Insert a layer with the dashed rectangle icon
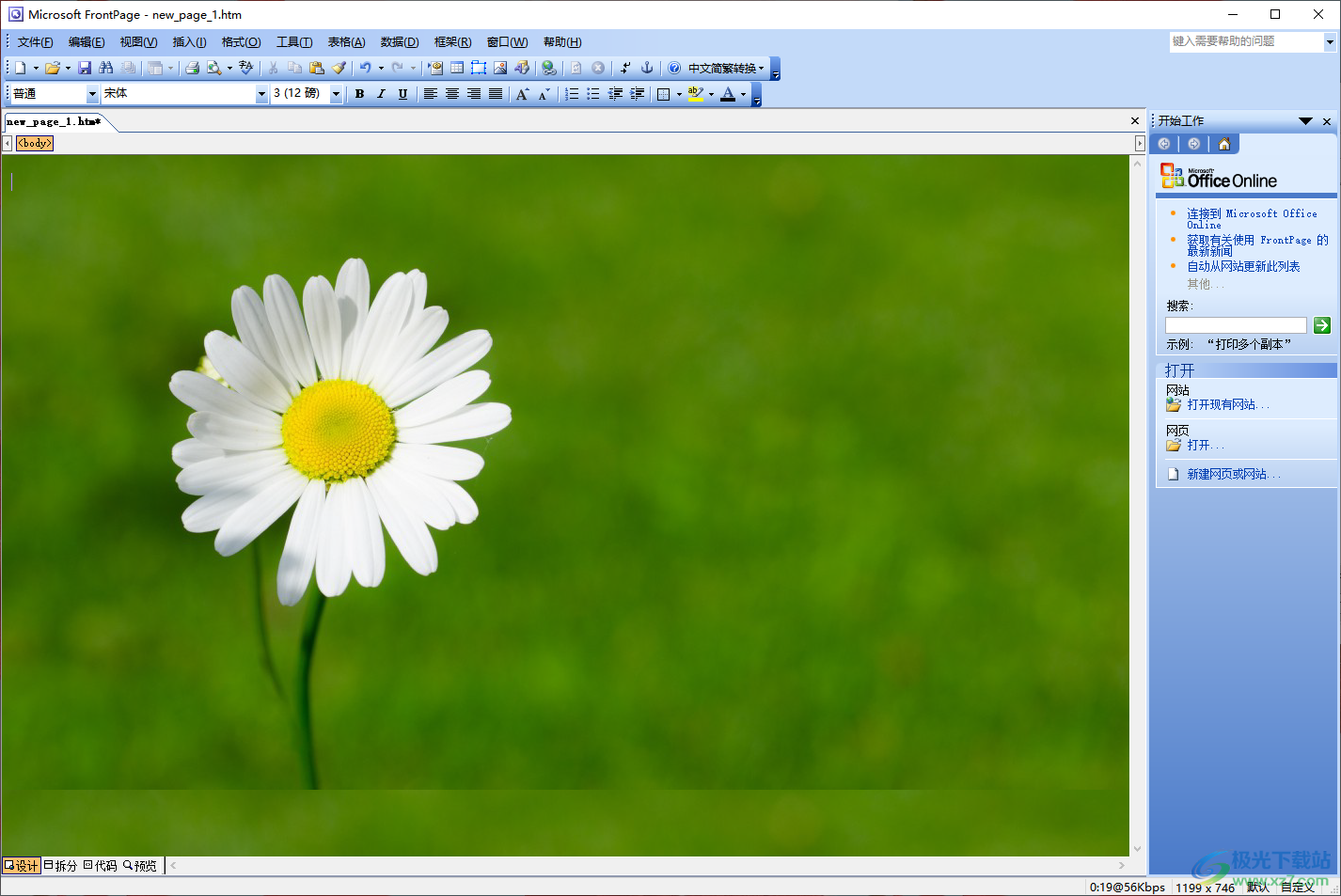The width and height of the screenshot is (1341, 896). click(479, 68)
